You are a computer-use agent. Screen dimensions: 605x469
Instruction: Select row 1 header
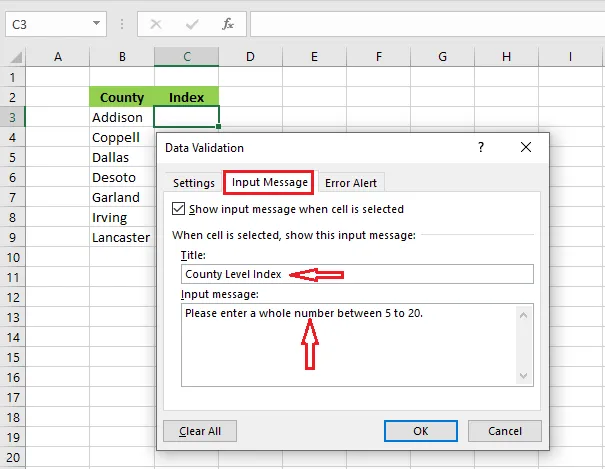13,77
